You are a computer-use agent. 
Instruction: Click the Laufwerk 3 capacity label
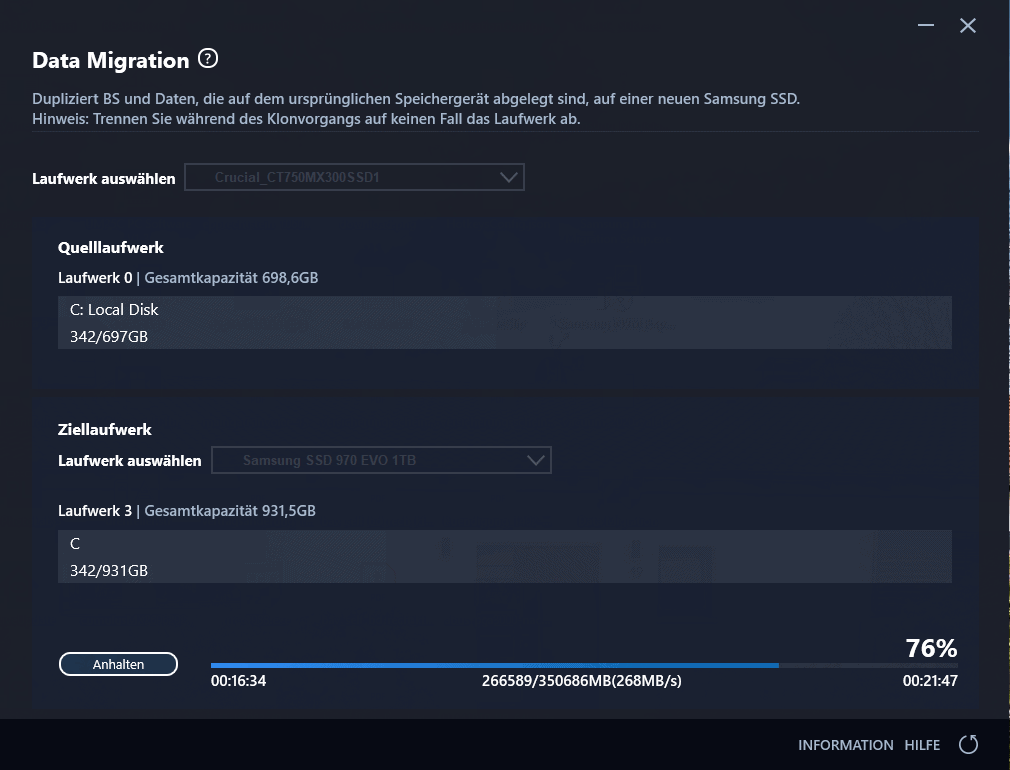[187, 511]
